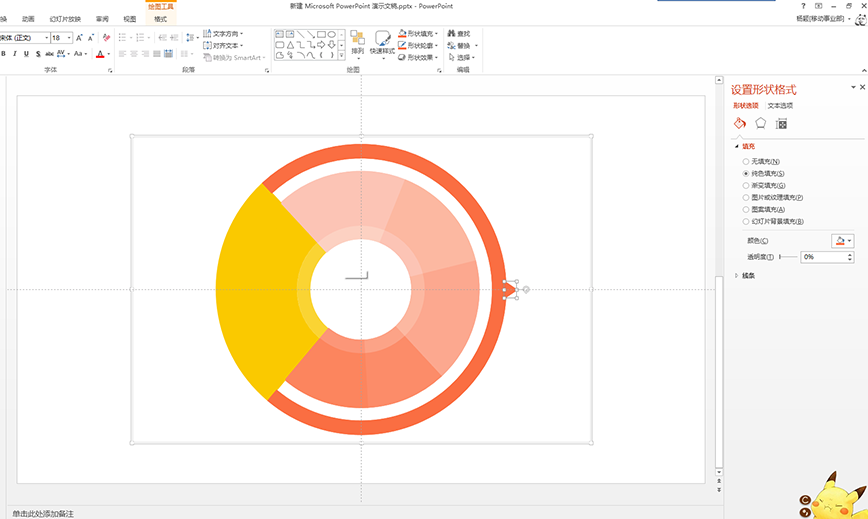Insert text box shape from gallery

tap(280, 34)
